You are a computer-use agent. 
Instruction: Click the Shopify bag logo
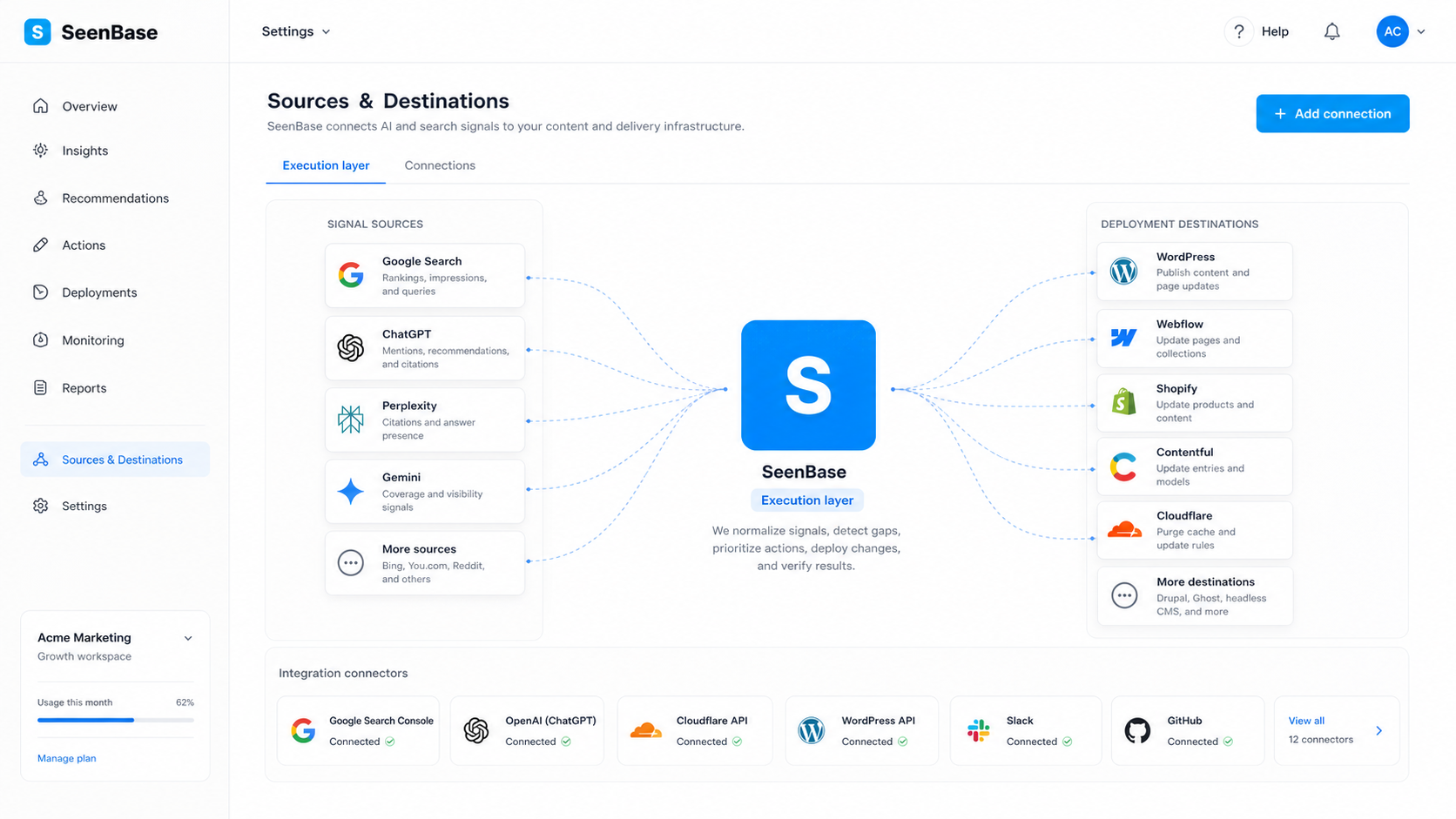pyautogui.click(x=1124, y=401)
